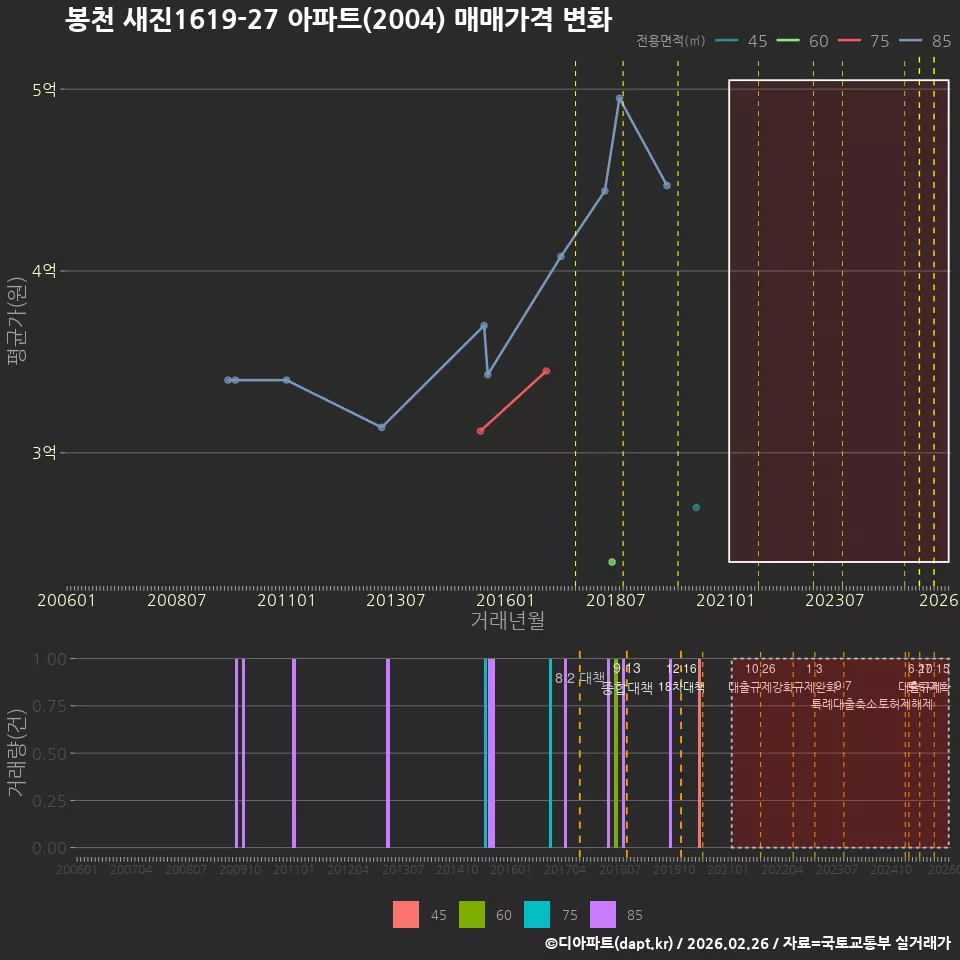This screenshot has height=960, width=960.
Task: Click the '201910' label on the volume chart
Action: [x=674, y=869]
